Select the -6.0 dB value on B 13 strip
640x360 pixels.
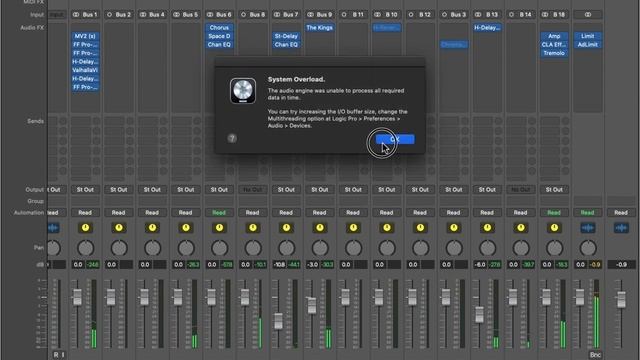tap(480, 265)
